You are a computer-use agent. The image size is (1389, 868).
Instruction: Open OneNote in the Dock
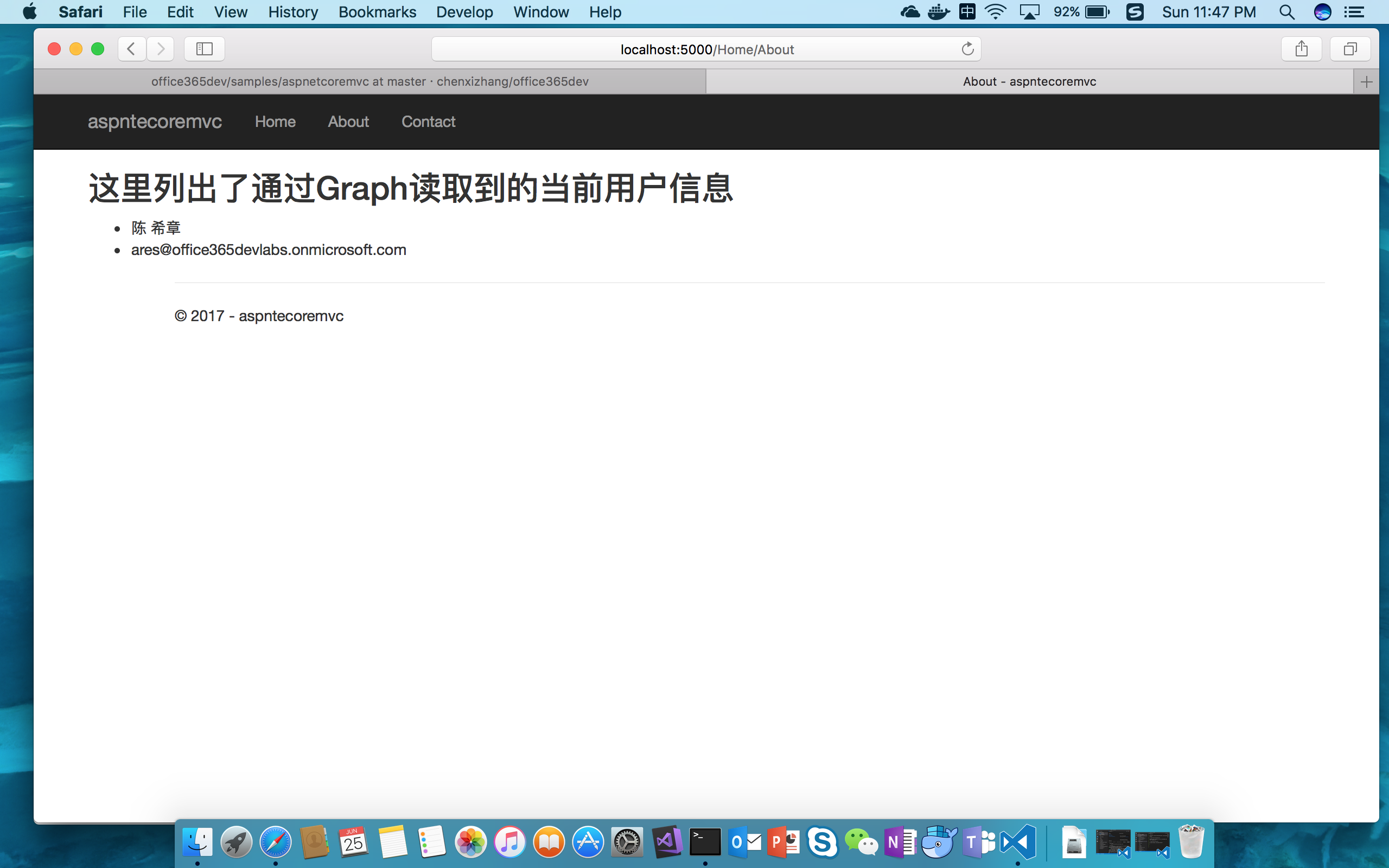click(901, 842)
